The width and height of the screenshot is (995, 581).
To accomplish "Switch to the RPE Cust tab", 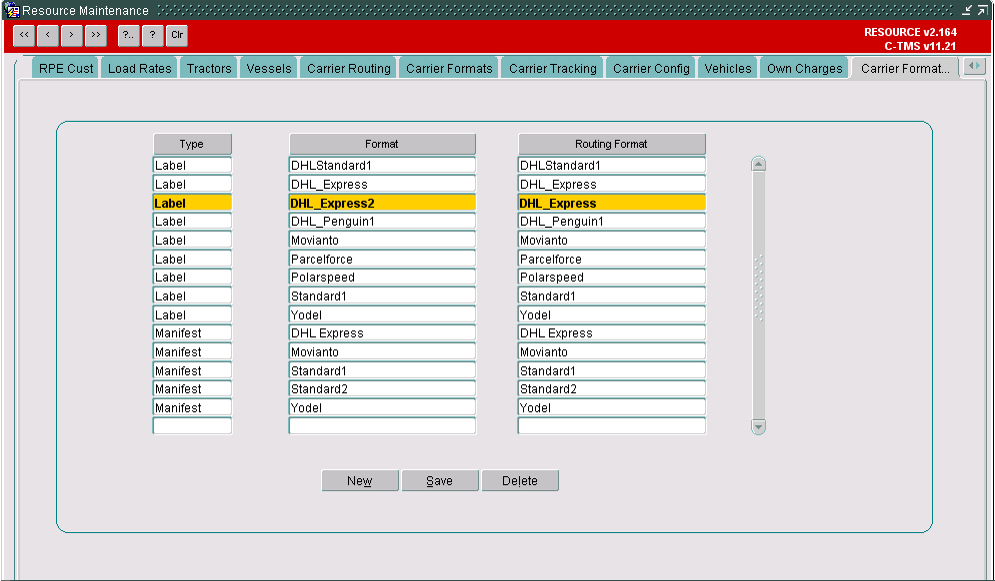I will coord(65,69).
